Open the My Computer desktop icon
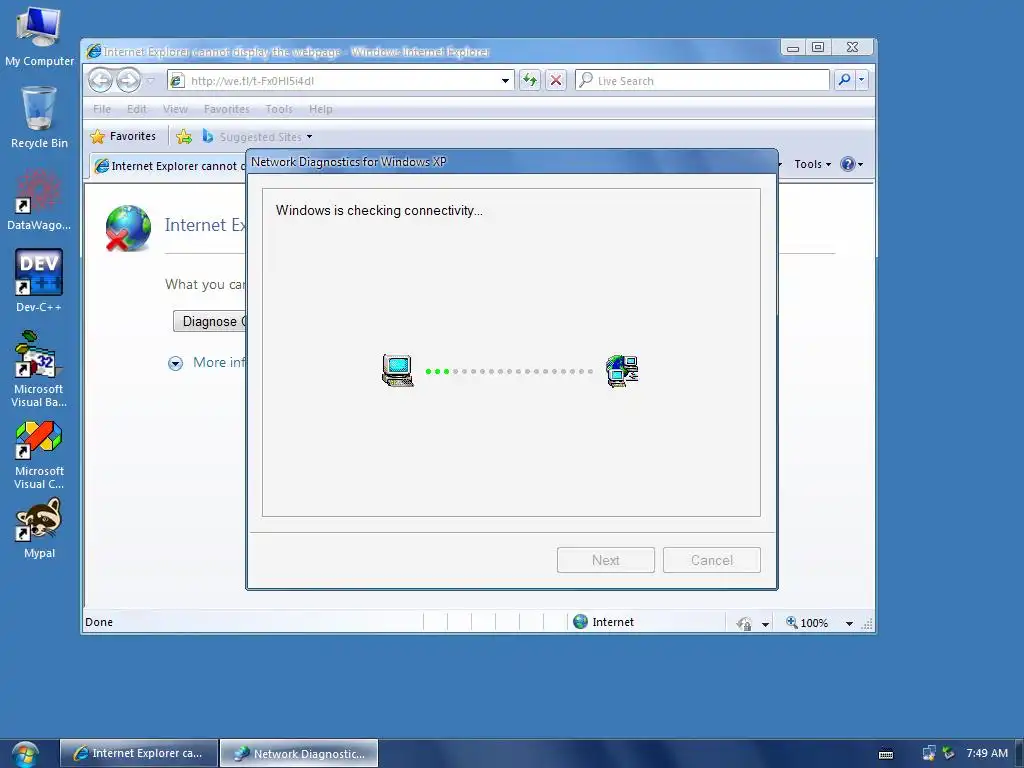The image size is (1024, 768). click(x=39, y=36)
